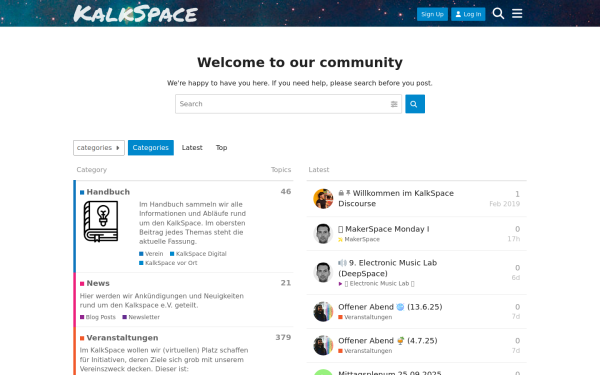Click the 379 topics count for Veranstaltungen
Viewport: 600px width, 375px height.
pos(283,338)
